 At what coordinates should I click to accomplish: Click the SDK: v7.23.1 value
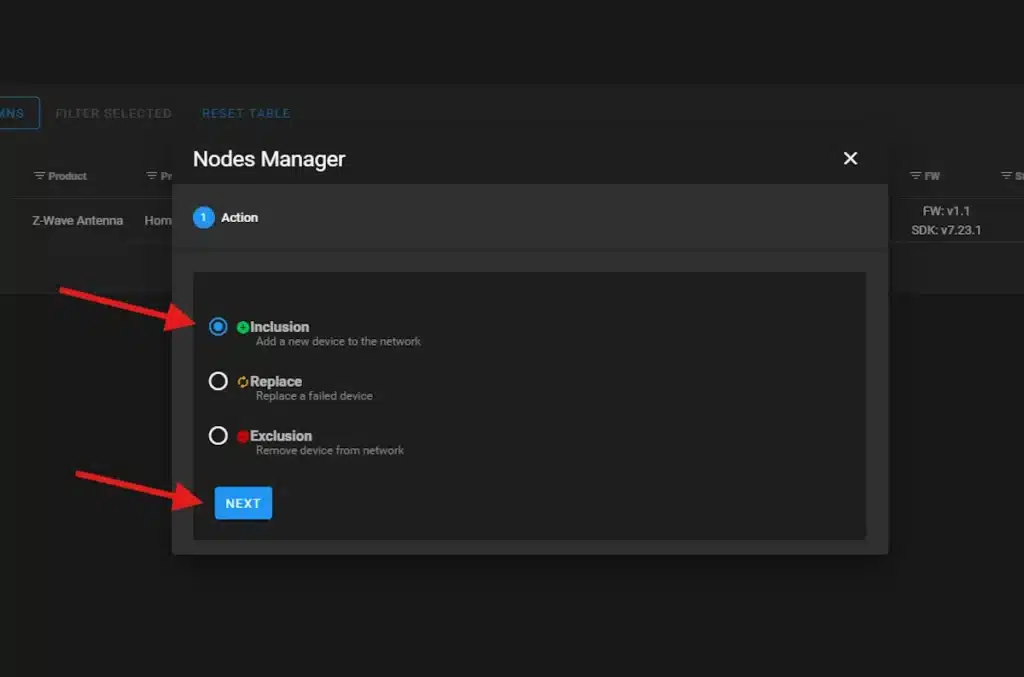pos(946,230)
